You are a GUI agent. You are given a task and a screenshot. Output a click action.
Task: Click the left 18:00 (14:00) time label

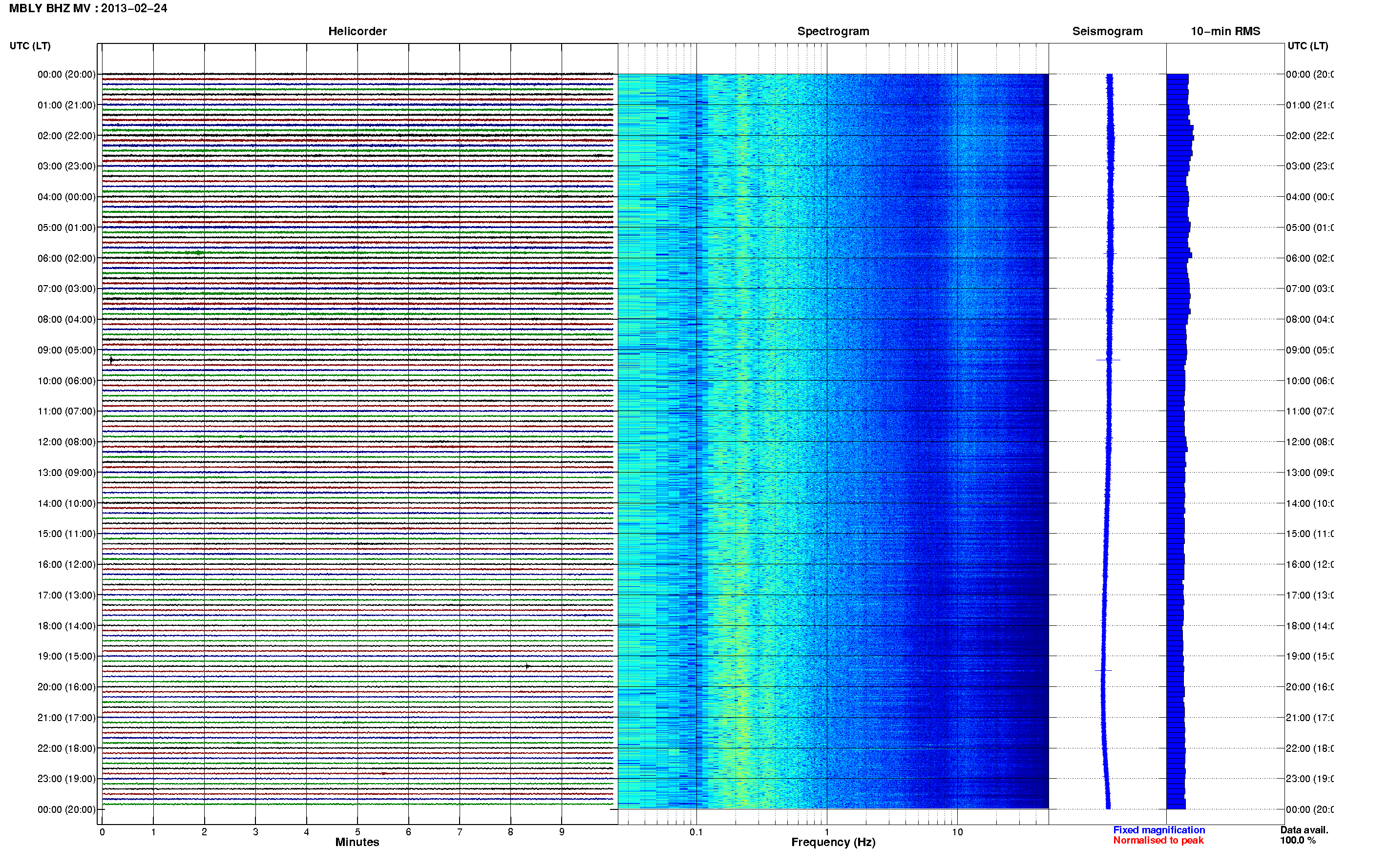[66, 626]
